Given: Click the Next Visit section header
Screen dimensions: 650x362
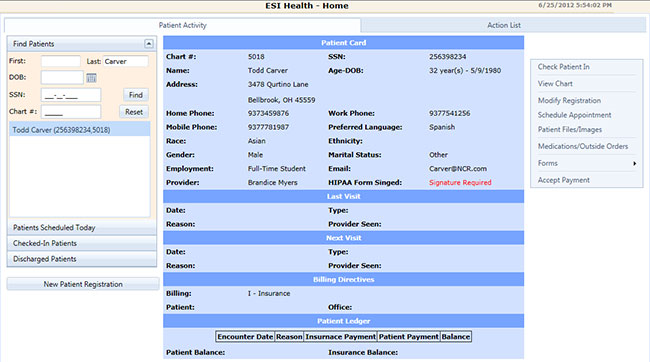Looking at the screenshot, I should pos(343,238).
